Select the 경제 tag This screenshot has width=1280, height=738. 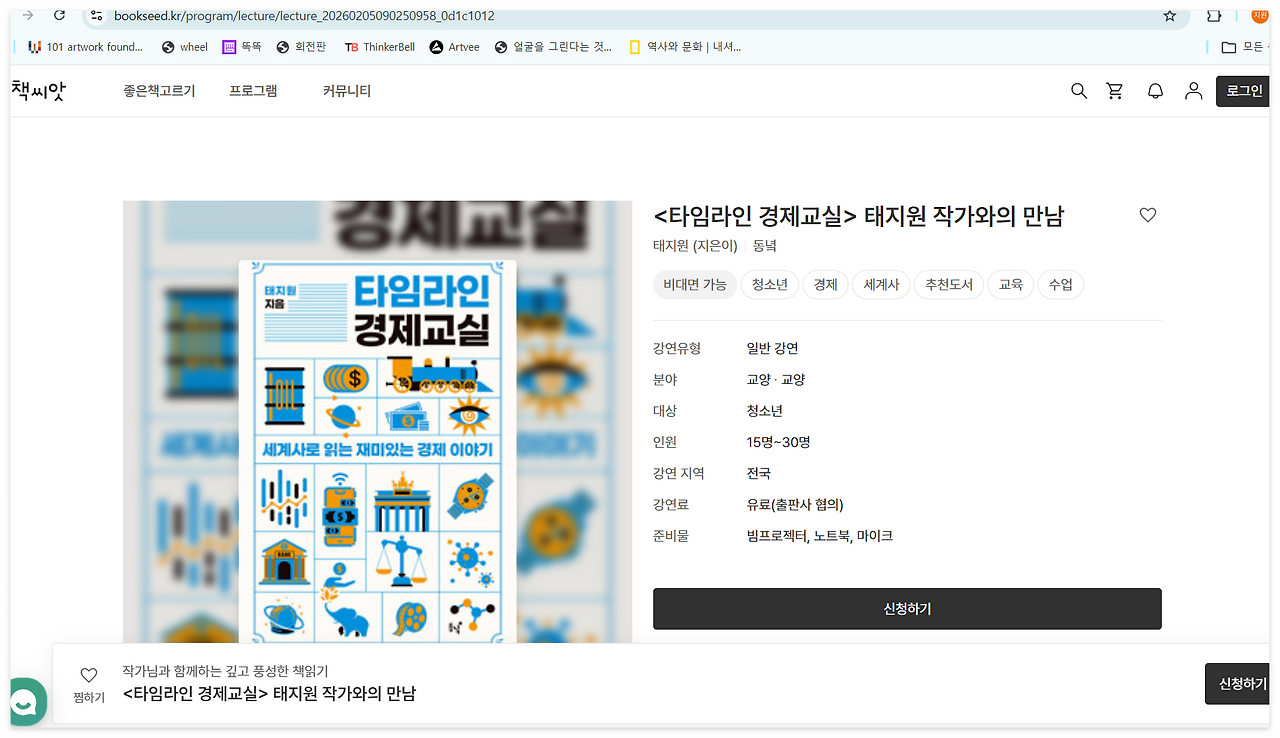point(825,285)
